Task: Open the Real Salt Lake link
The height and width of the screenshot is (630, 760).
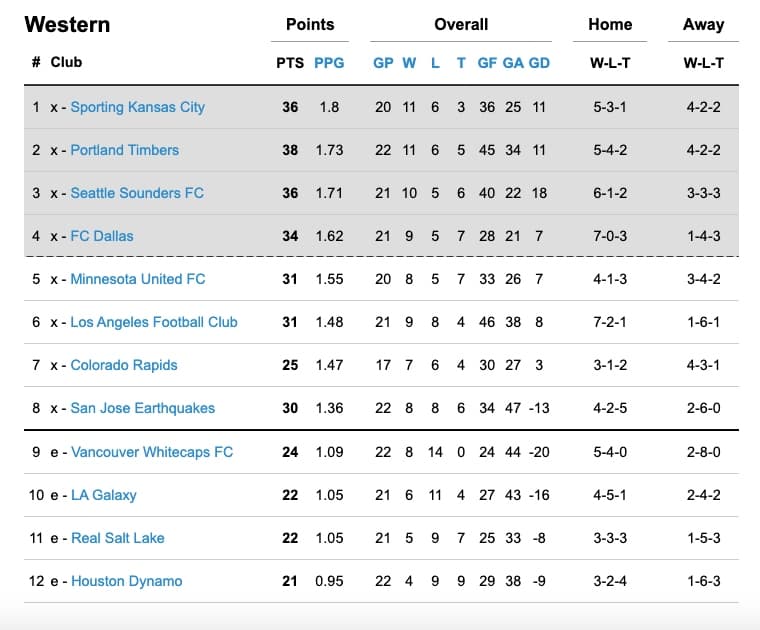Action: pos(117,538)
